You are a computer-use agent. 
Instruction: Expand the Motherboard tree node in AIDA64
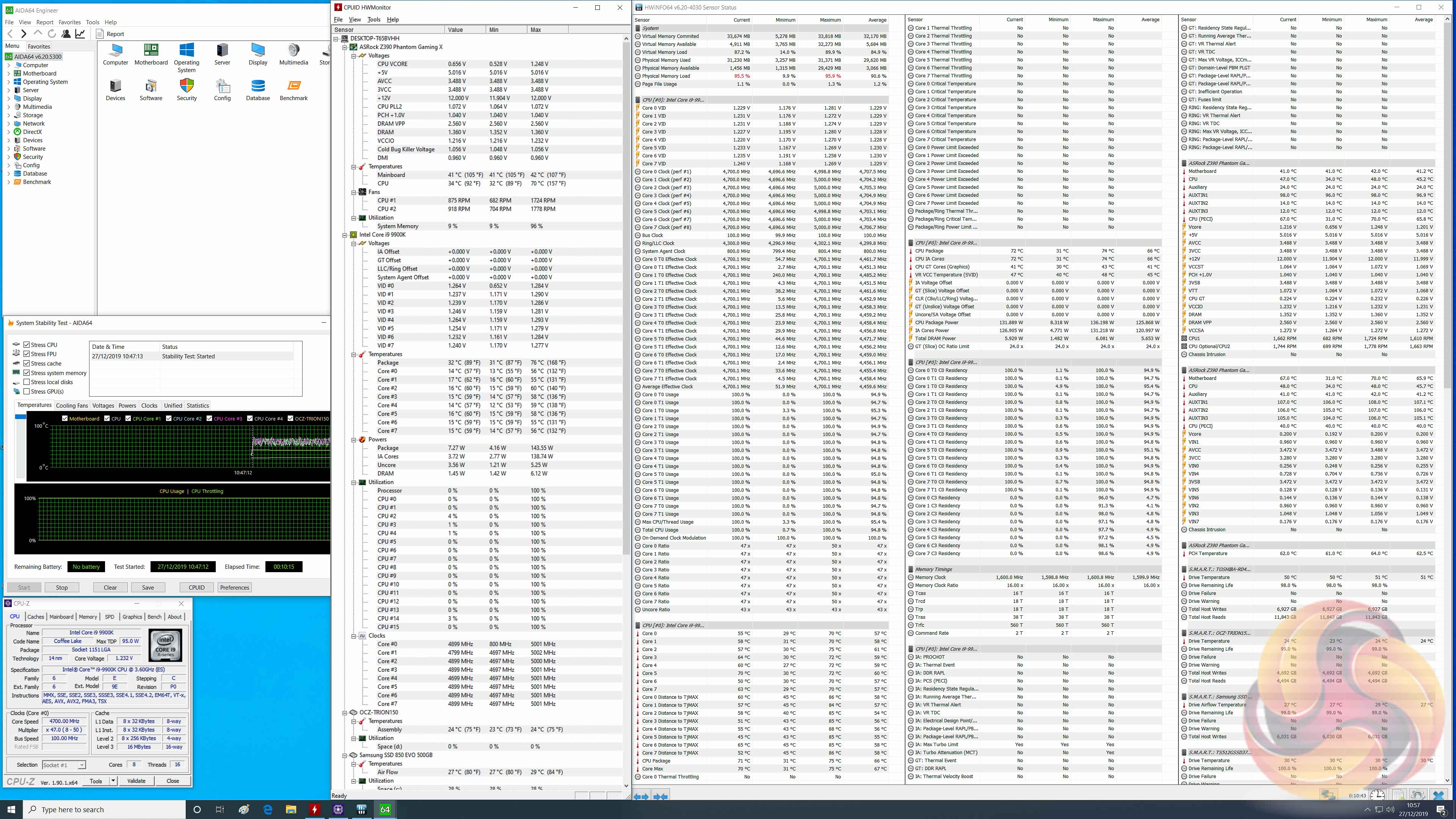click(x=8, y=74)
